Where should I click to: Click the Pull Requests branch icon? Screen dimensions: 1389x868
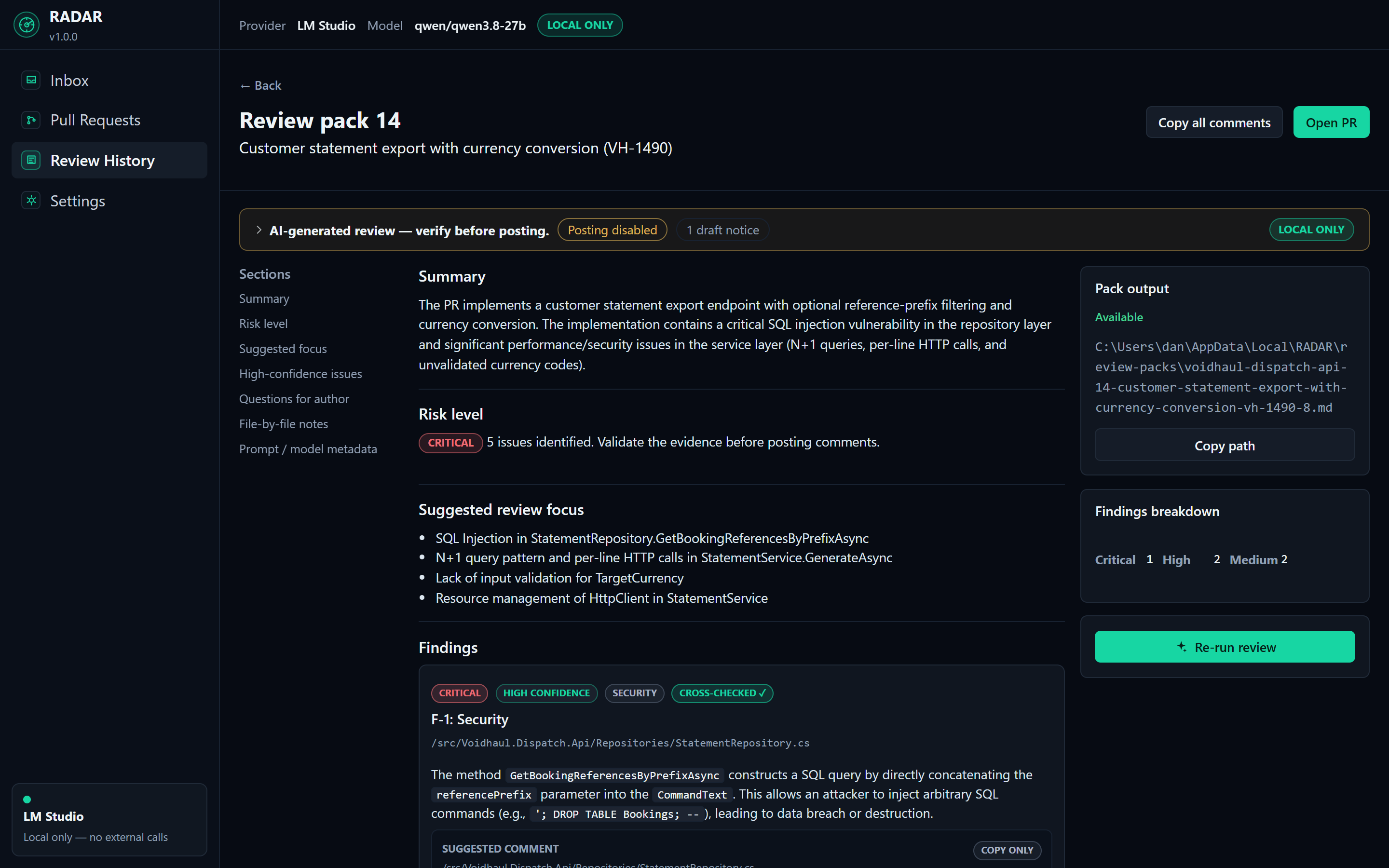31,120
